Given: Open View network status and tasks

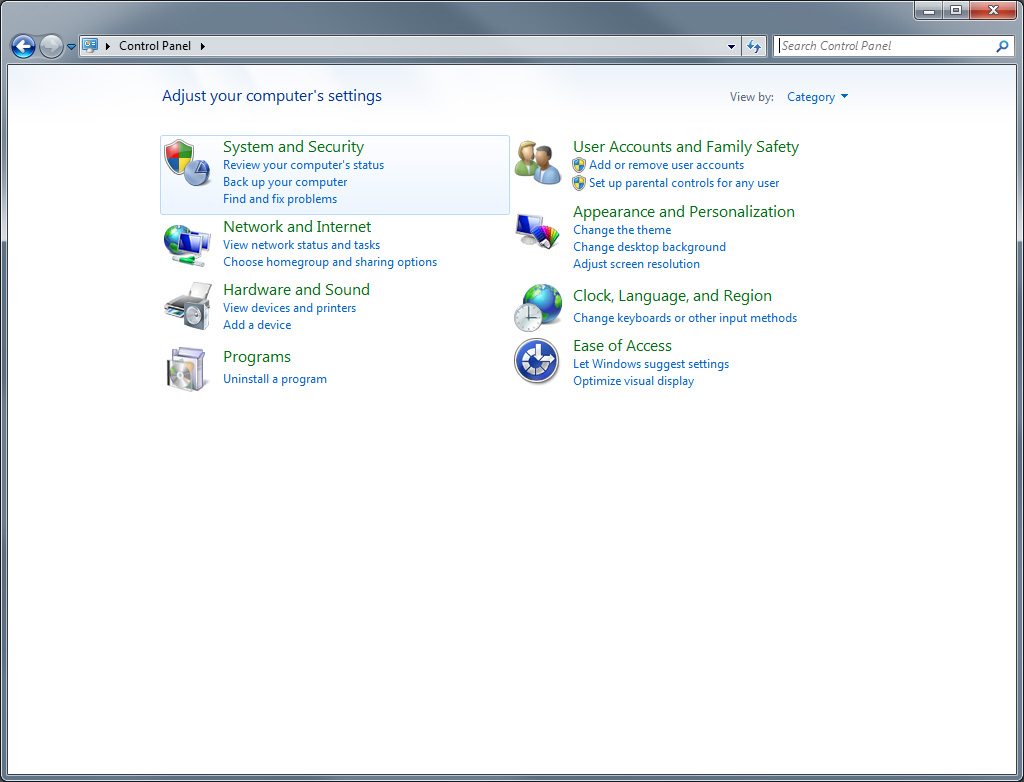Looking at the screenshot, I should 301,245.
